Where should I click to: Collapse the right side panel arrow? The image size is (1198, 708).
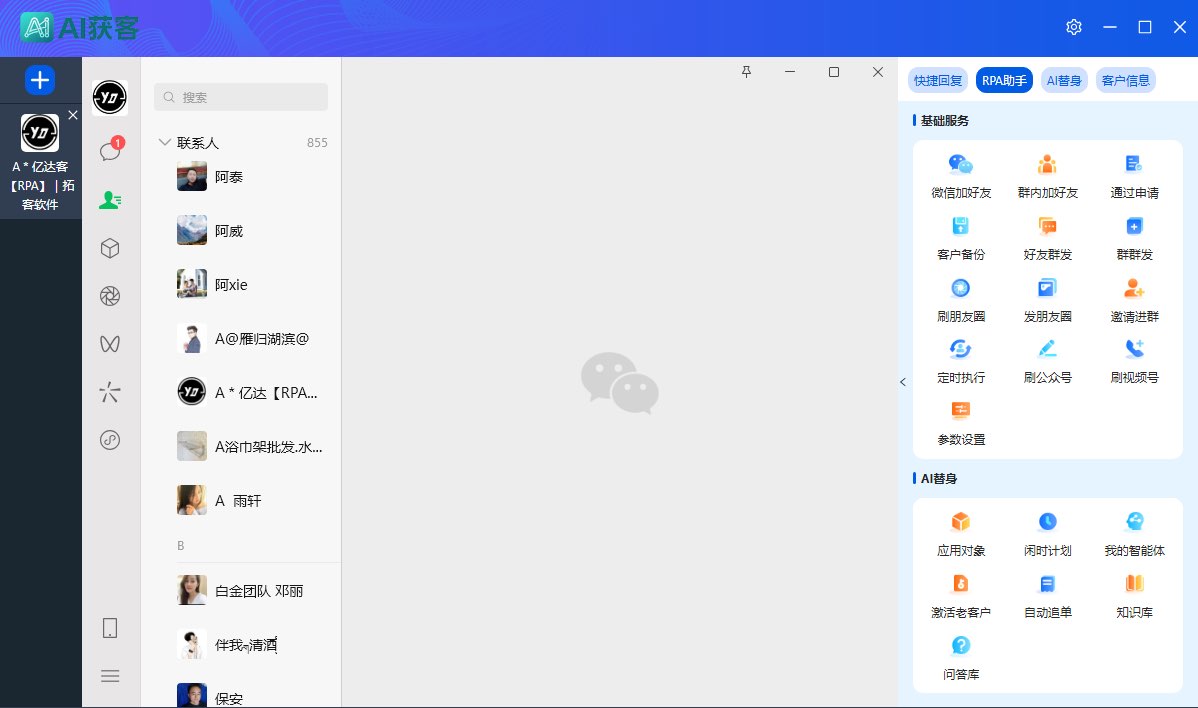click(903, 382)
